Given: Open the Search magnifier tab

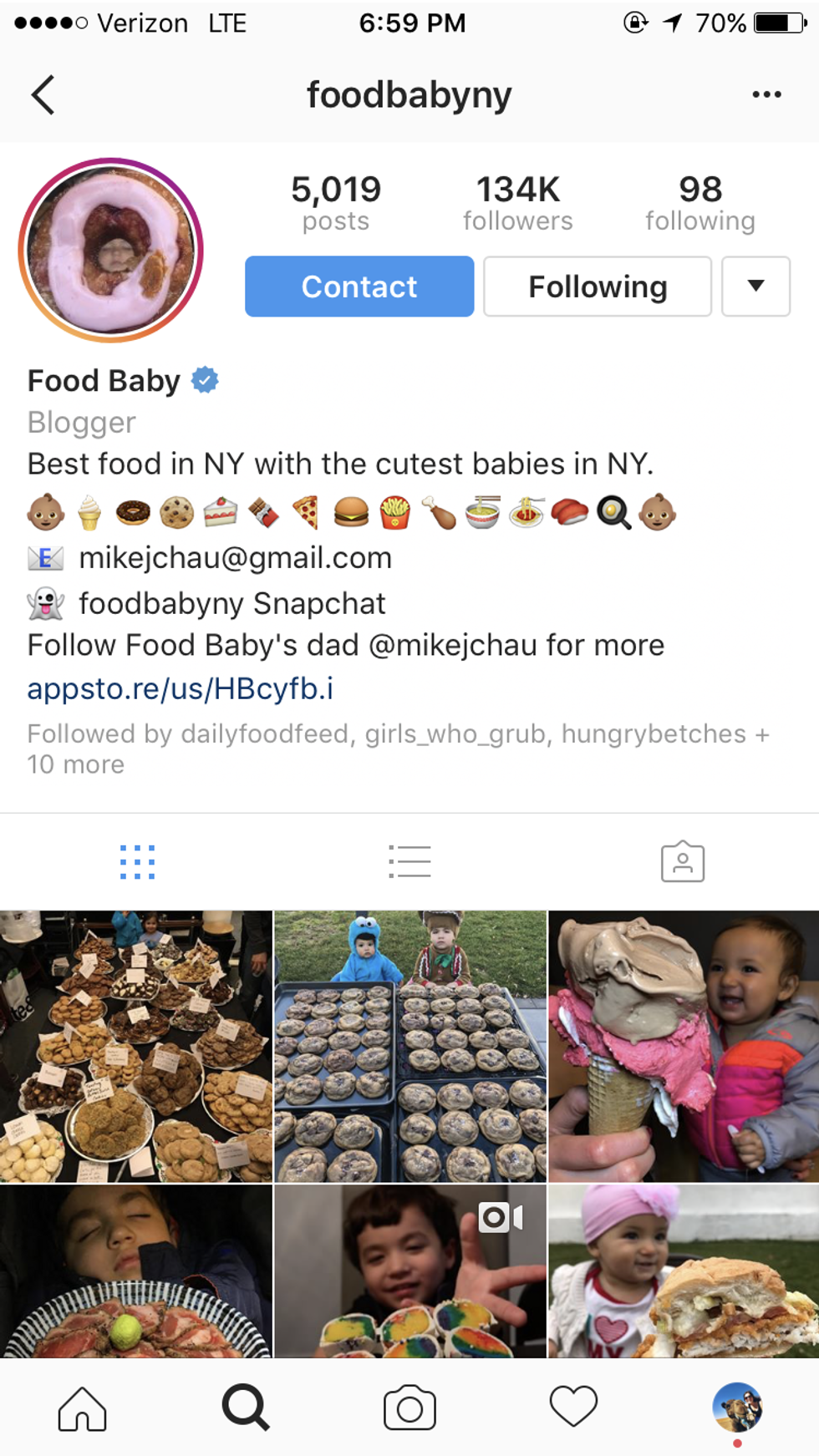Looking at the screenshot, I should point(246,1408).
